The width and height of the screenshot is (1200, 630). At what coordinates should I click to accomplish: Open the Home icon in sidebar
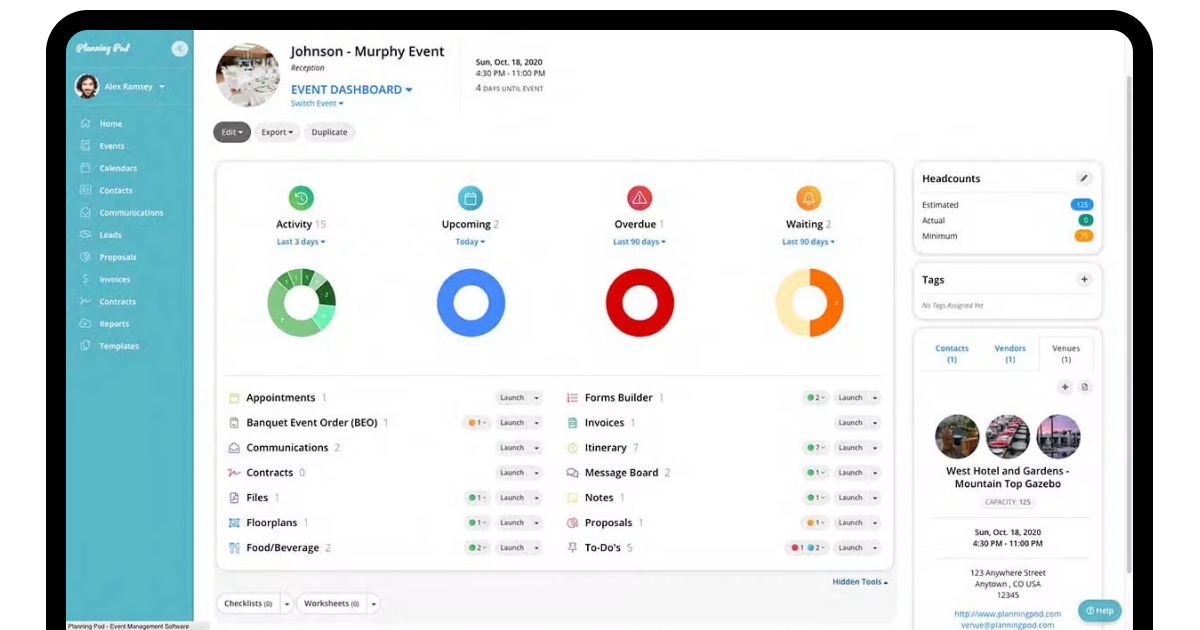[x=86, y=124]
